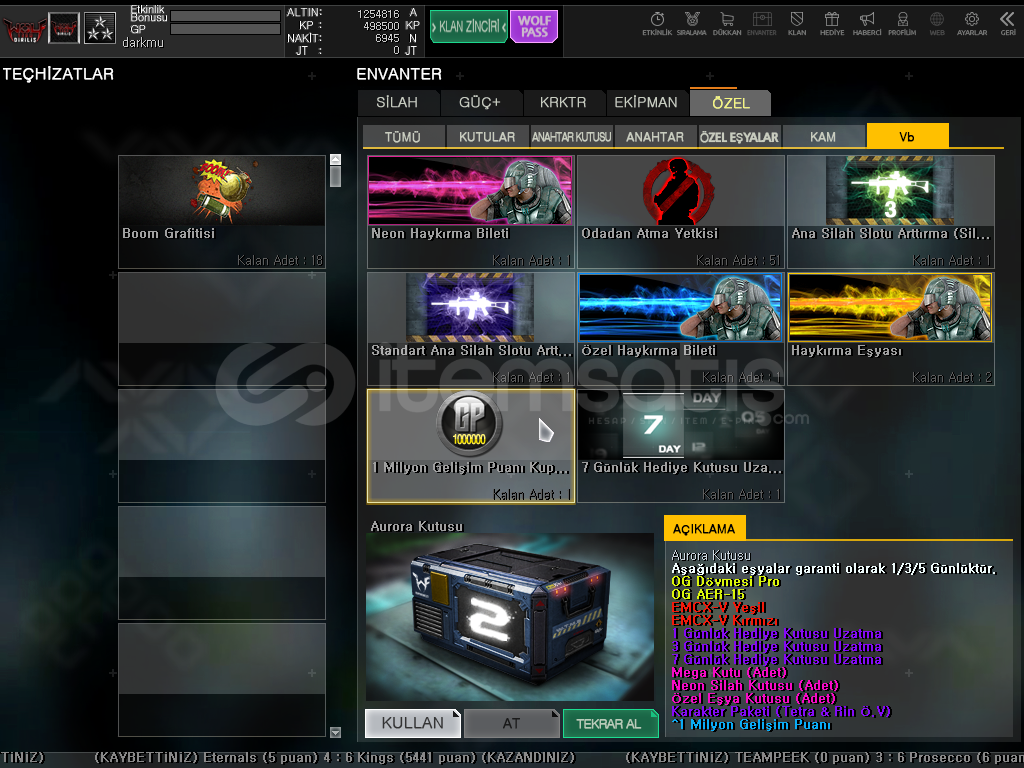Open the Dükkan shop cart icon
Image resolution: width=1024 pixels, height=768 pixels.
(x=727, y=24)
